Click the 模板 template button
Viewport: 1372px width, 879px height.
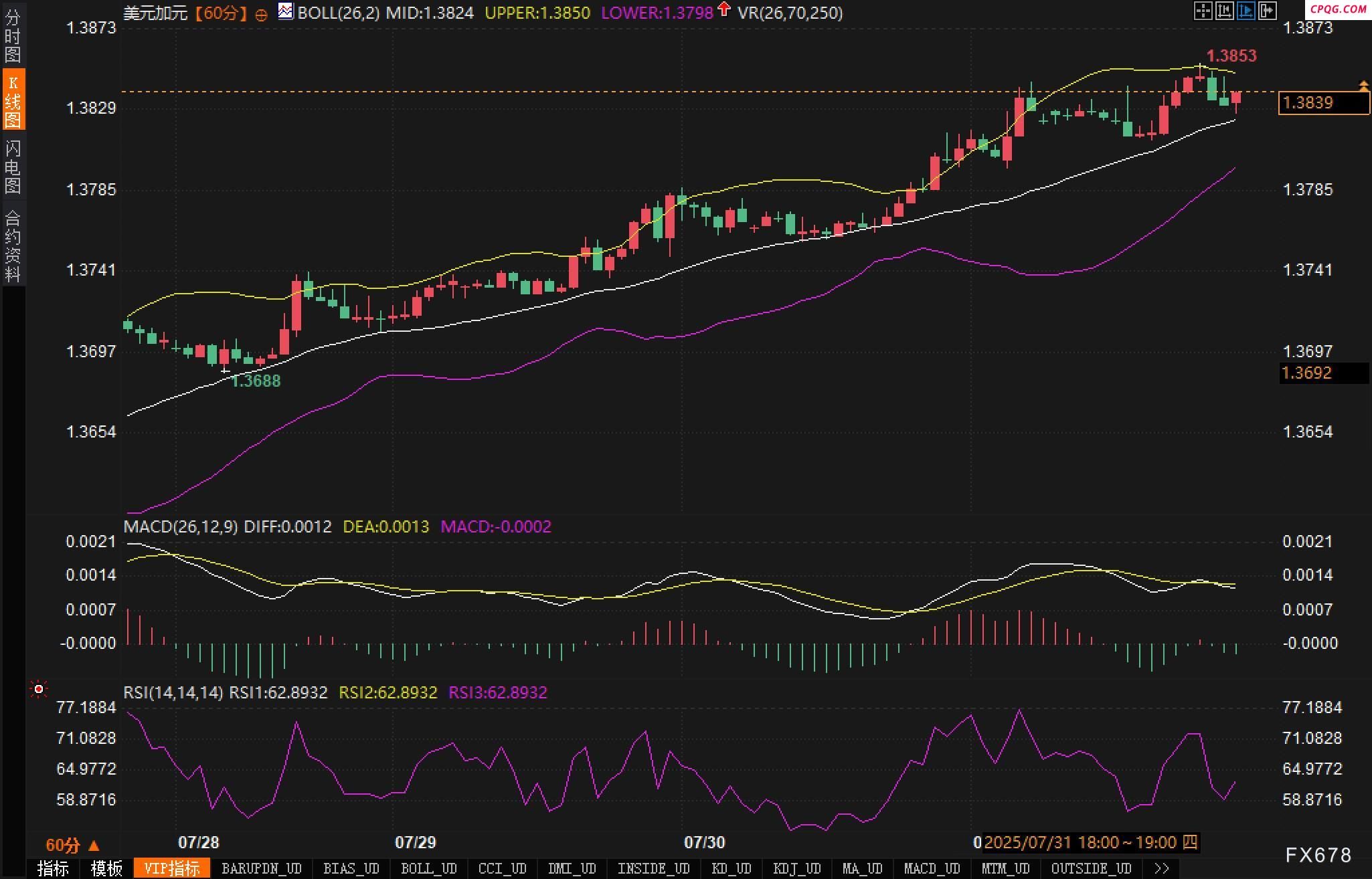coord(106,868)
